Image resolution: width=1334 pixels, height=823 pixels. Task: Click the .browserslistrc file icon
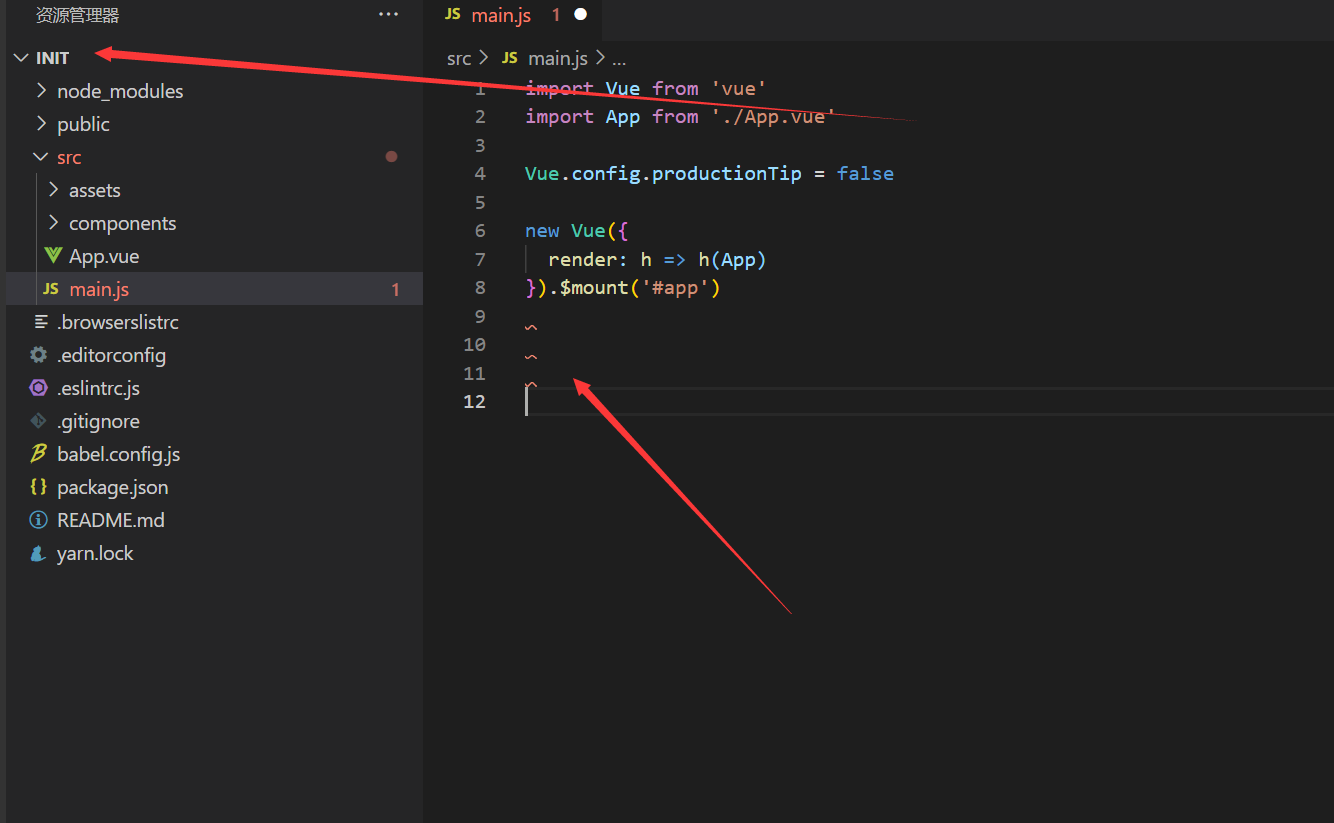click(40, 322)
